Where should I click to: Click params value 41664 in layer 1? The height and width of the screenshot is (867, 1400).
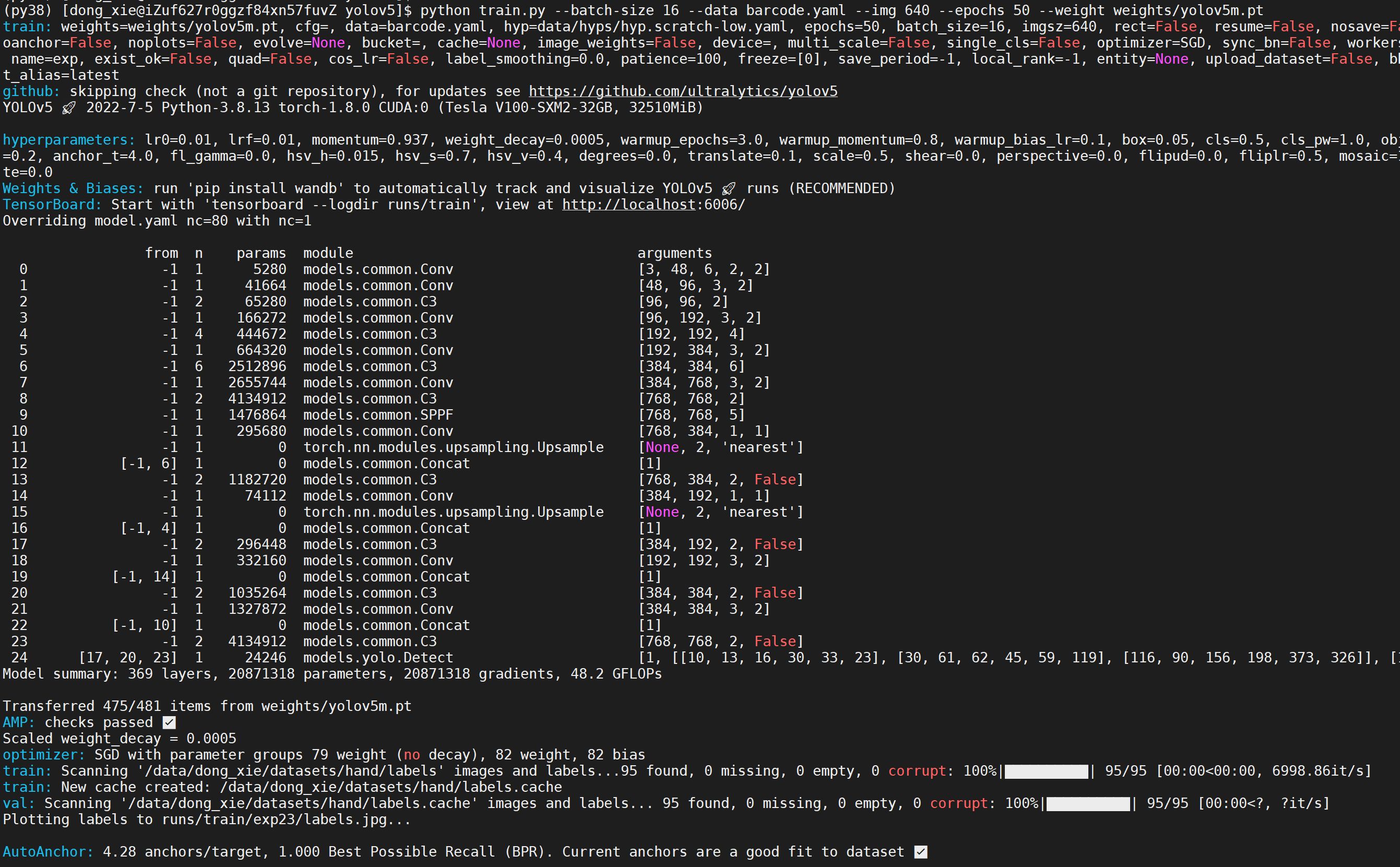tap(266, 286)
